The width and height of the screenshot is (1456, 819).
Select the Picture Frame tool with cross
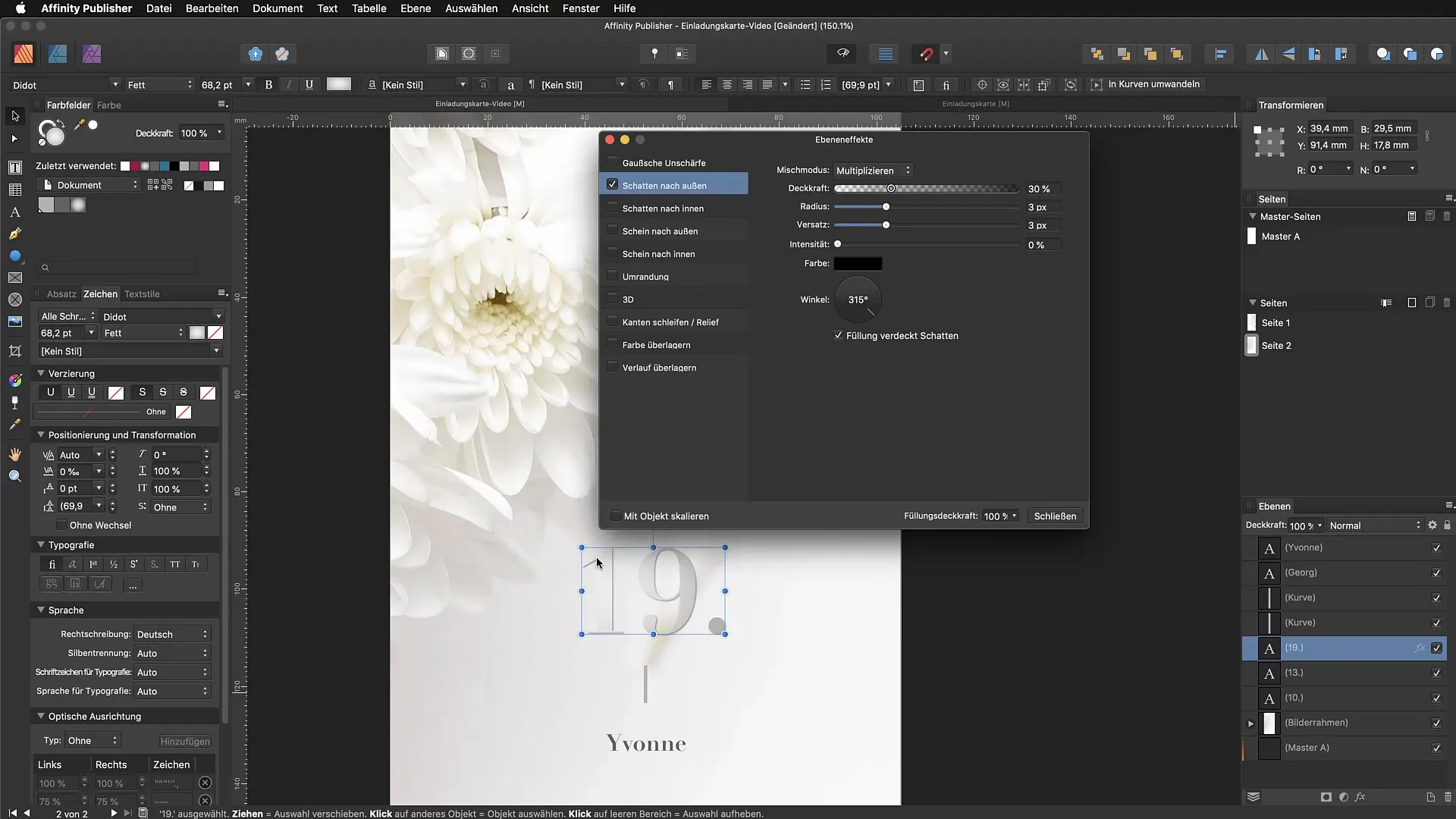[15, 278]
